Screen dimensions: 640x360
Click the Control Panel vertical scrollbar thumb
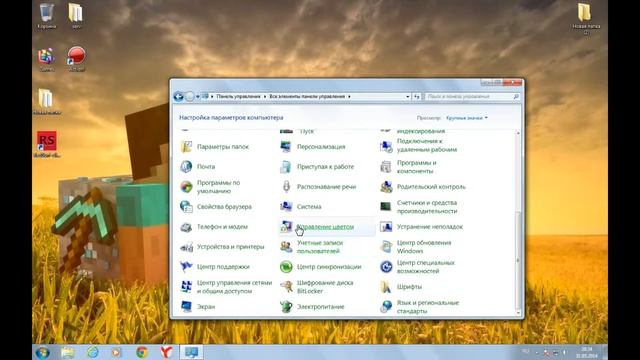(x=518, y=260)
